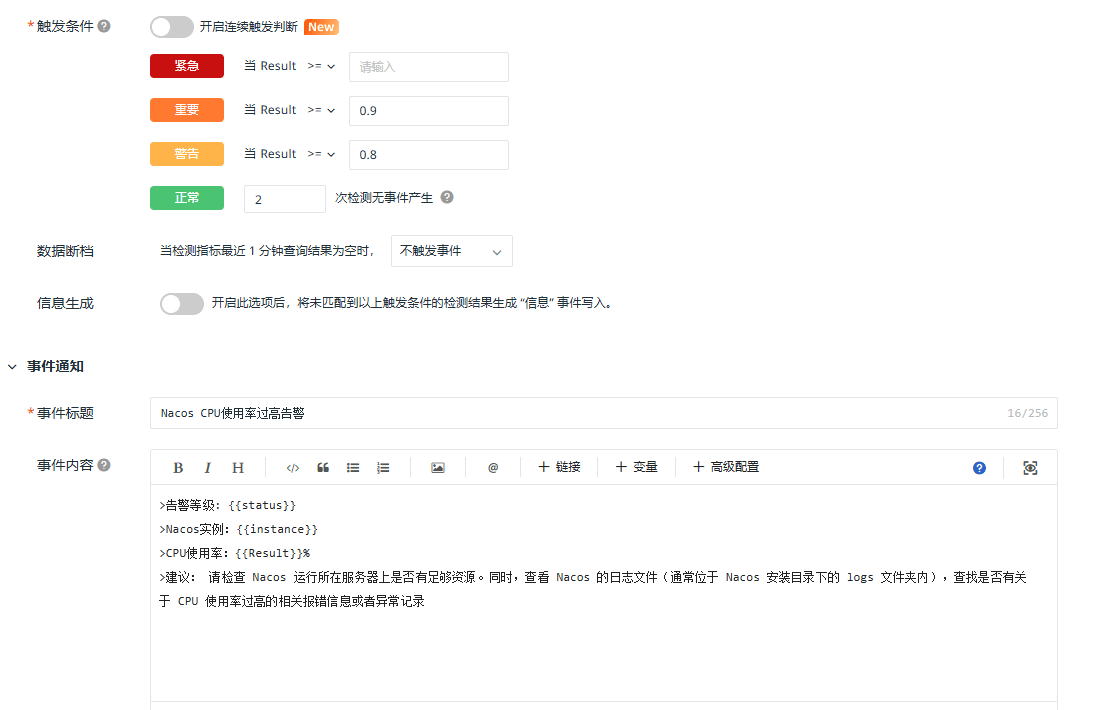Click the 重要 threshold field containing 0.9
The image size is (1102, 710).
pyautogui.click(x=429, y=111)
